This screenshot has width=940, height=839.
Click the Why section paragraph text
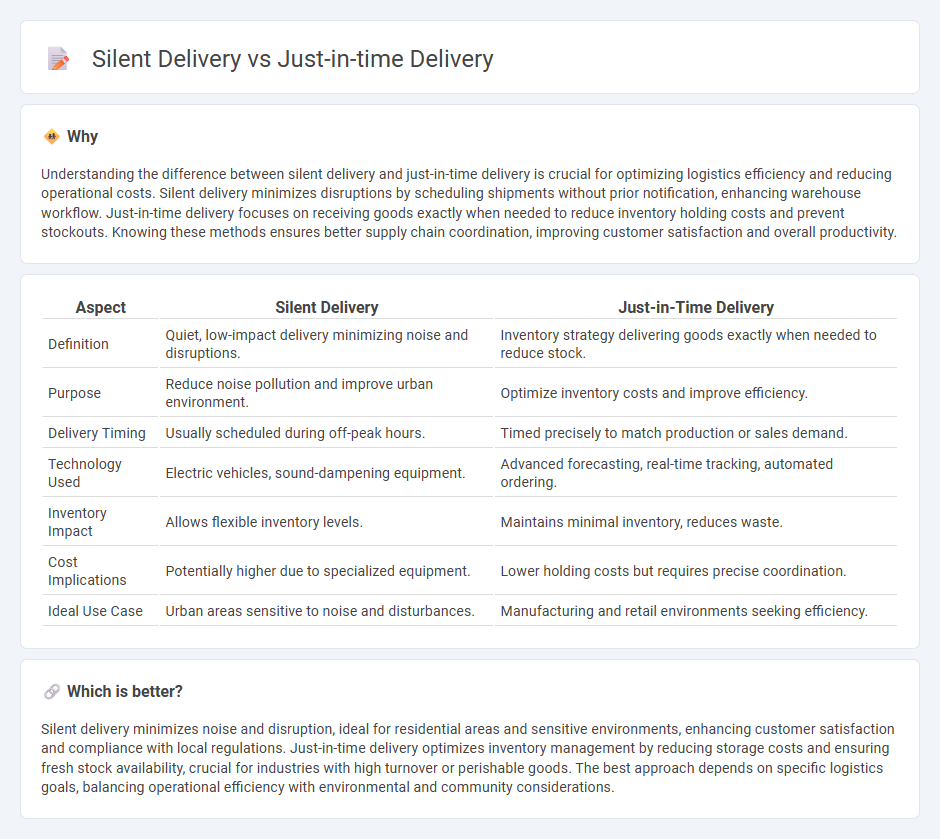[469, 203]
